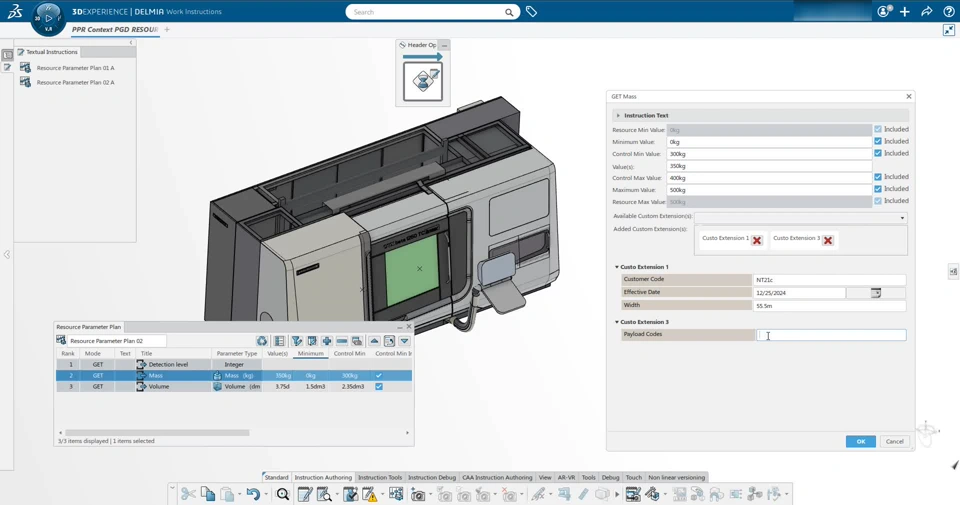960x505 pixels.
Task: Open the AR-VR tab
Action: [566, 477]
